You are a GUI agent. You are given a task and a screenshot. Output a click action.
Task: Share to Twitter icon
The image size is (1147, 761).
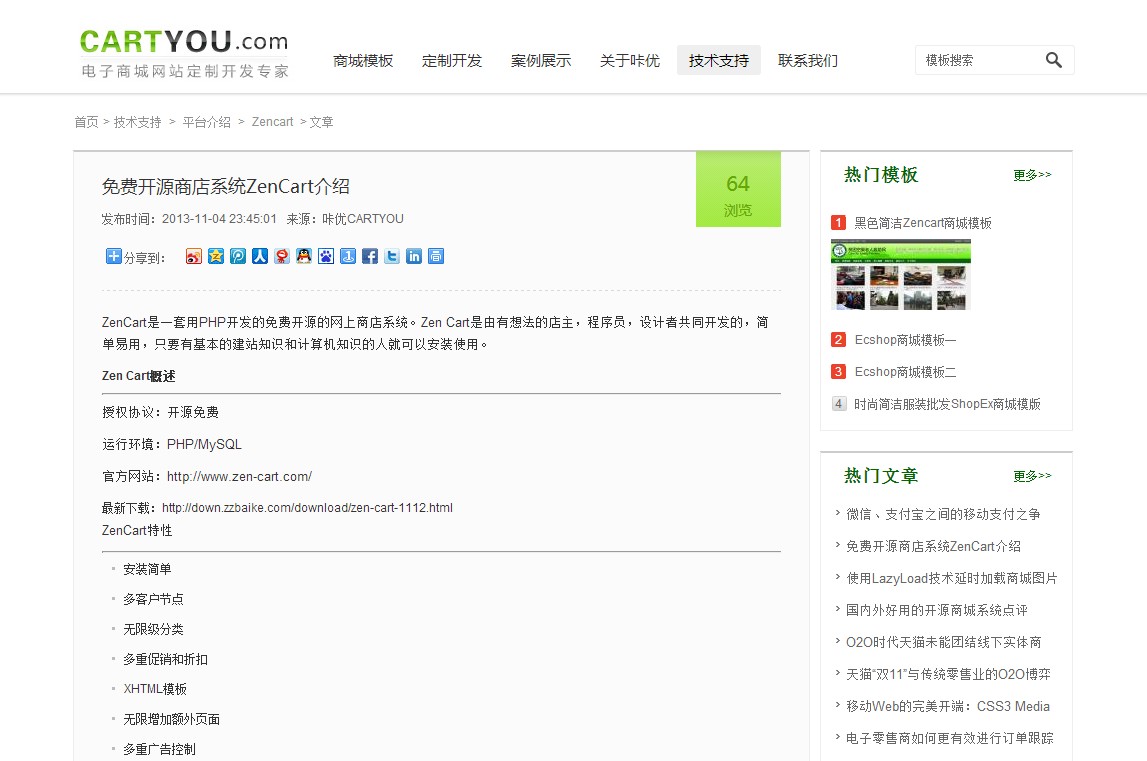coord(391,256)
